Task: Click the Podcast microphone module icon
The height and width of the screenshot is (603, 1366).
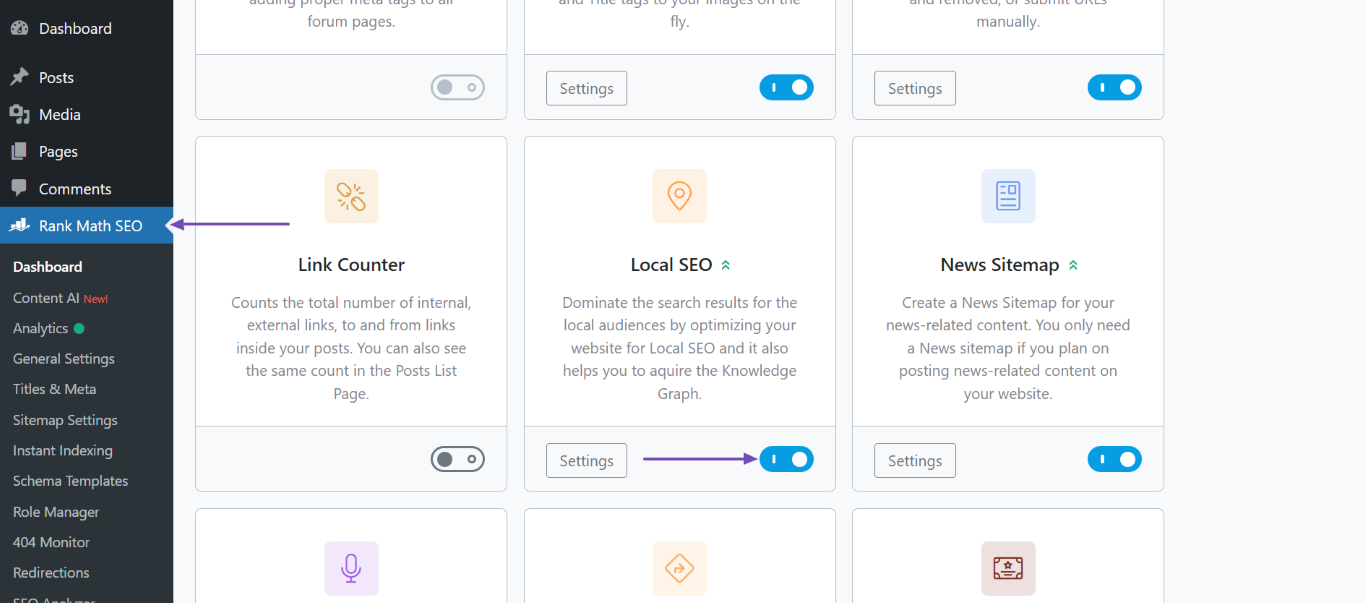Action: pyautogui.click(x=351, y=568)
